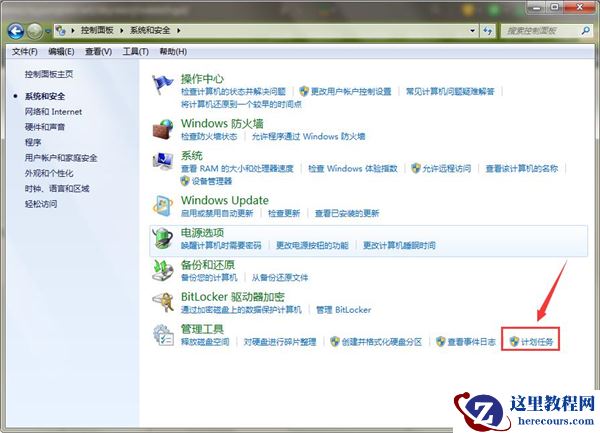
Task: Open 启用或禁用自动更新 link
Action: click(x=217, y=213)
